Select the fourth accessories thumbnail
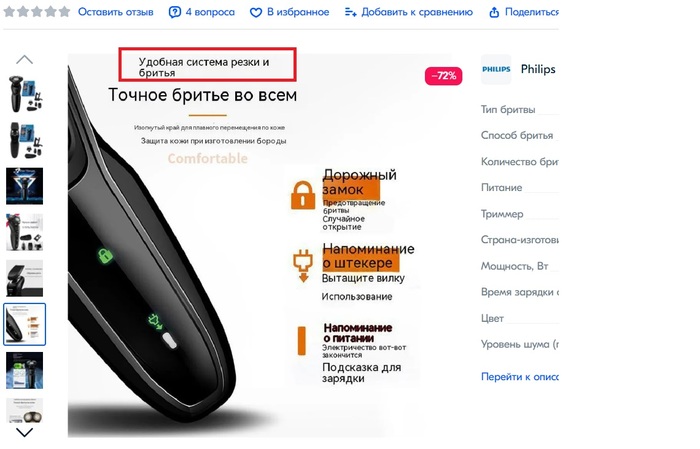 25,232
